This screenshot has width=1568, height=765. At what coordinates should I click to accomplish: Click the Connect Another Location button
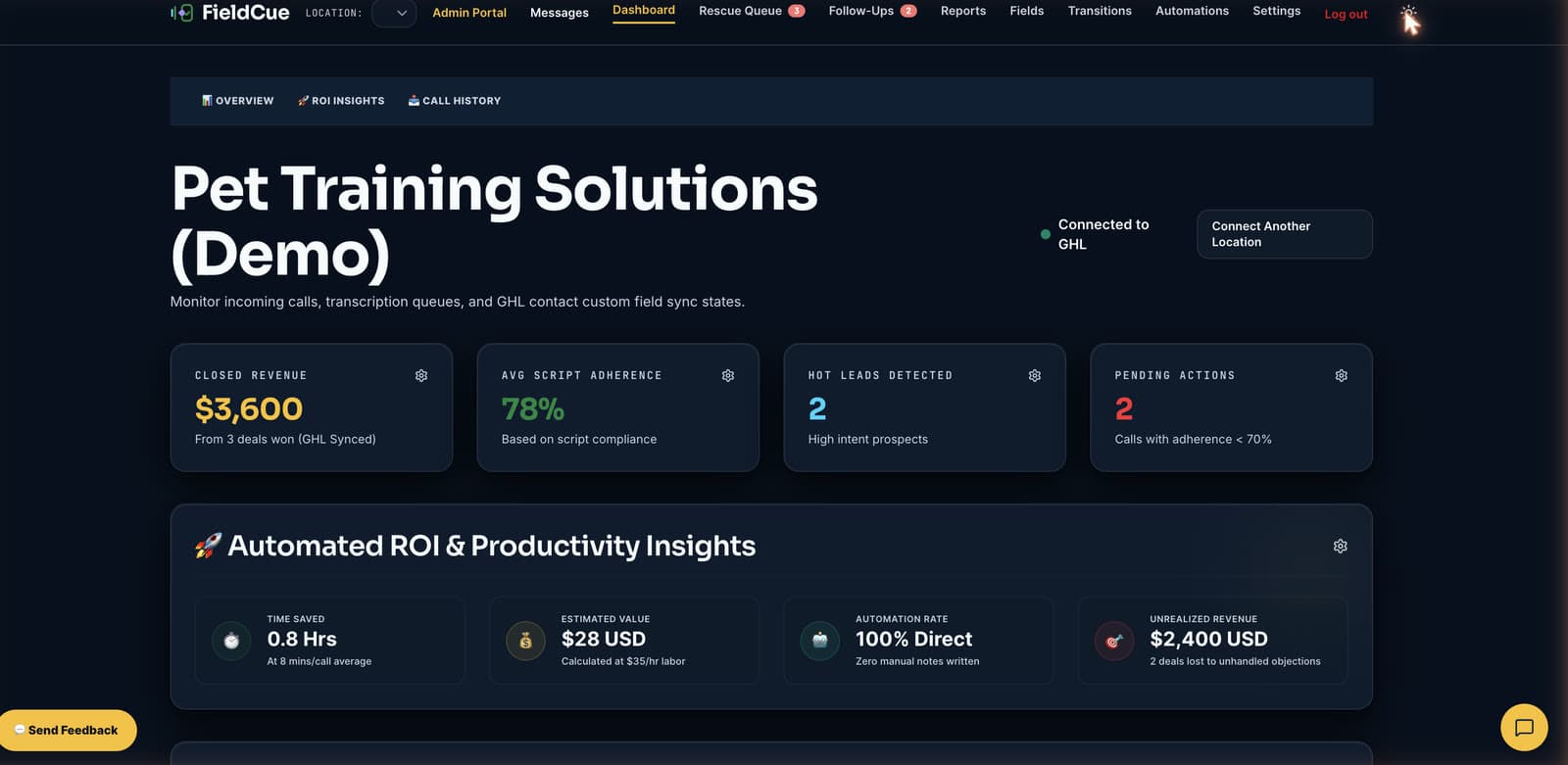(x=1285, y=234)
